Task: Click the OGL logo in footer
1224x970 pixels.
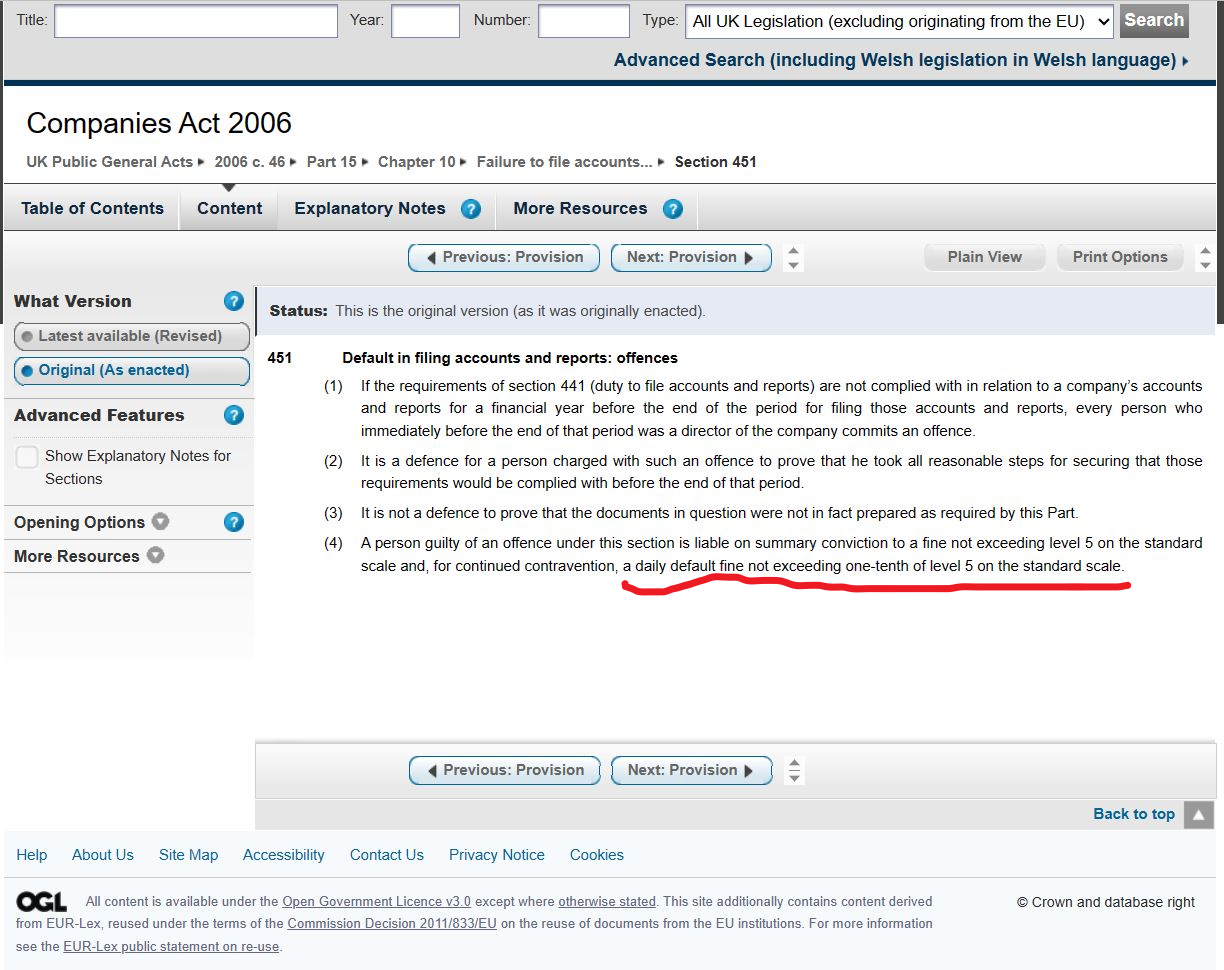Action: pyautogui.click(x=41, y=902)
